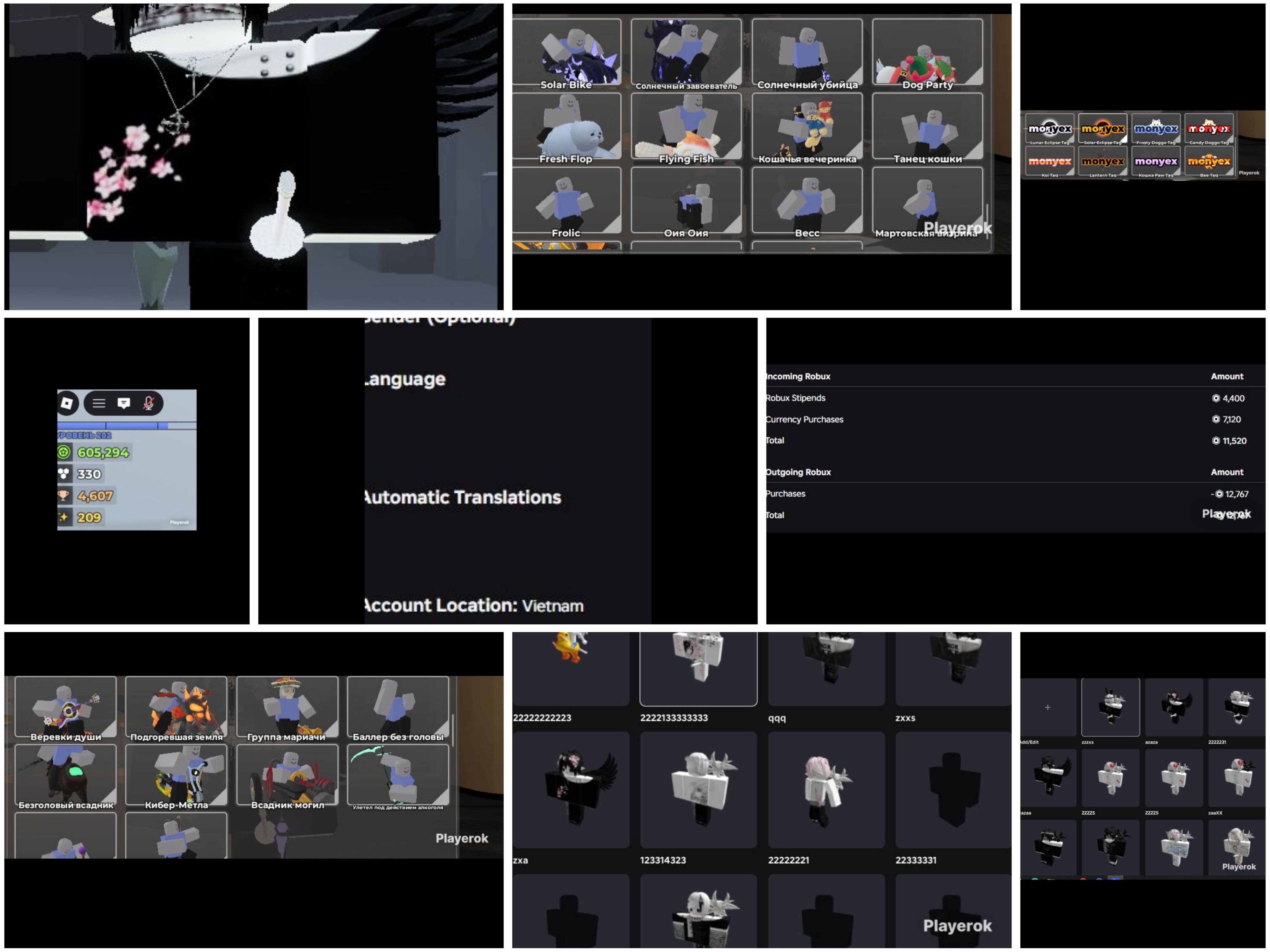Click the blue level progress bar
Screen dimensions: 1270x952
tap(127, 425)
